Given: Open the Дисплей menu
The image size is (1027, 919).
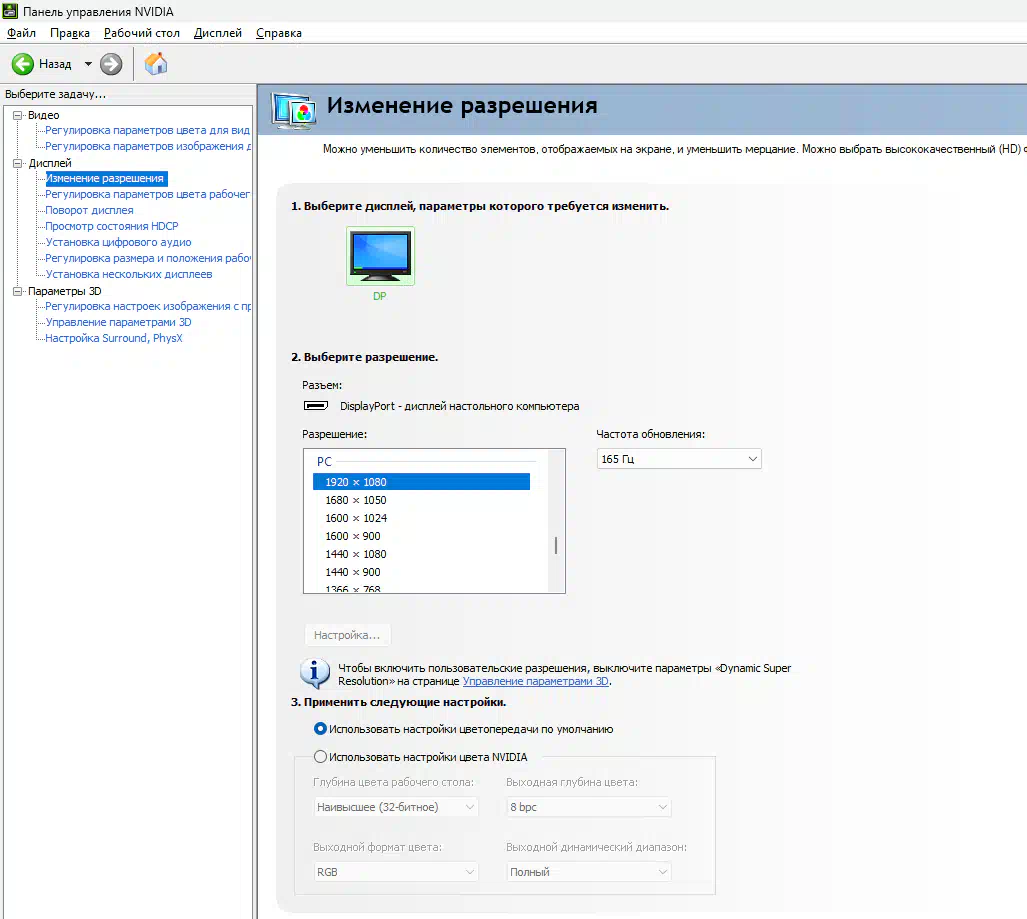Looking at the screenshot, I should [x=217, y=33].
